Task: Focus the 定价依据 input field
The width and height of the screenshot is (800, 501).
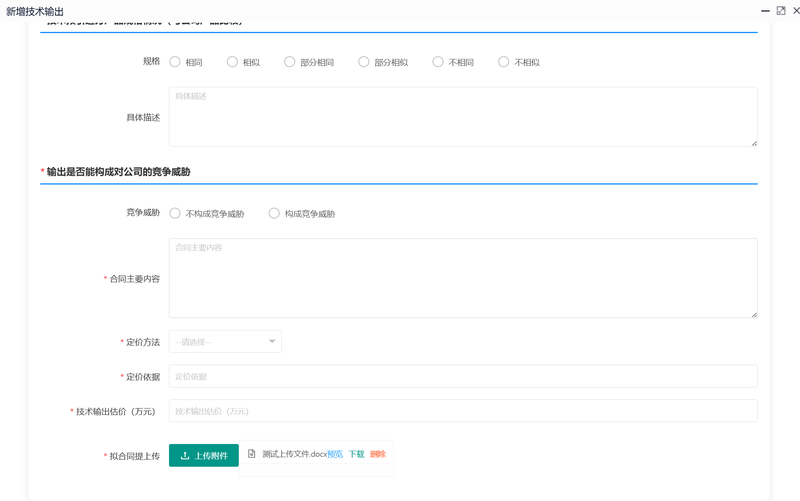Action: click(x=463, y=376)
